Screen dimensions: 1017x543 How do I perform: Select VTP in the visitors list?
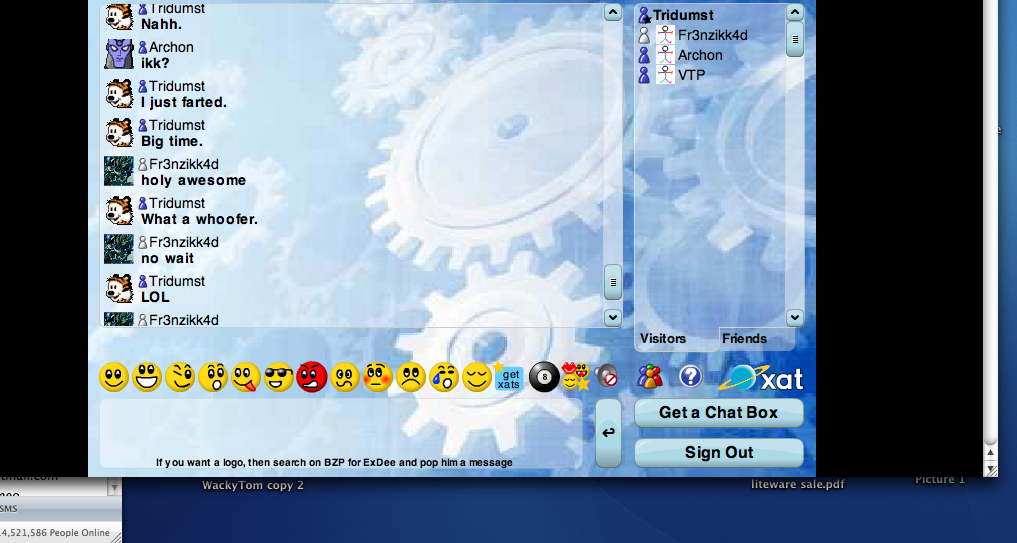point(691,75)
